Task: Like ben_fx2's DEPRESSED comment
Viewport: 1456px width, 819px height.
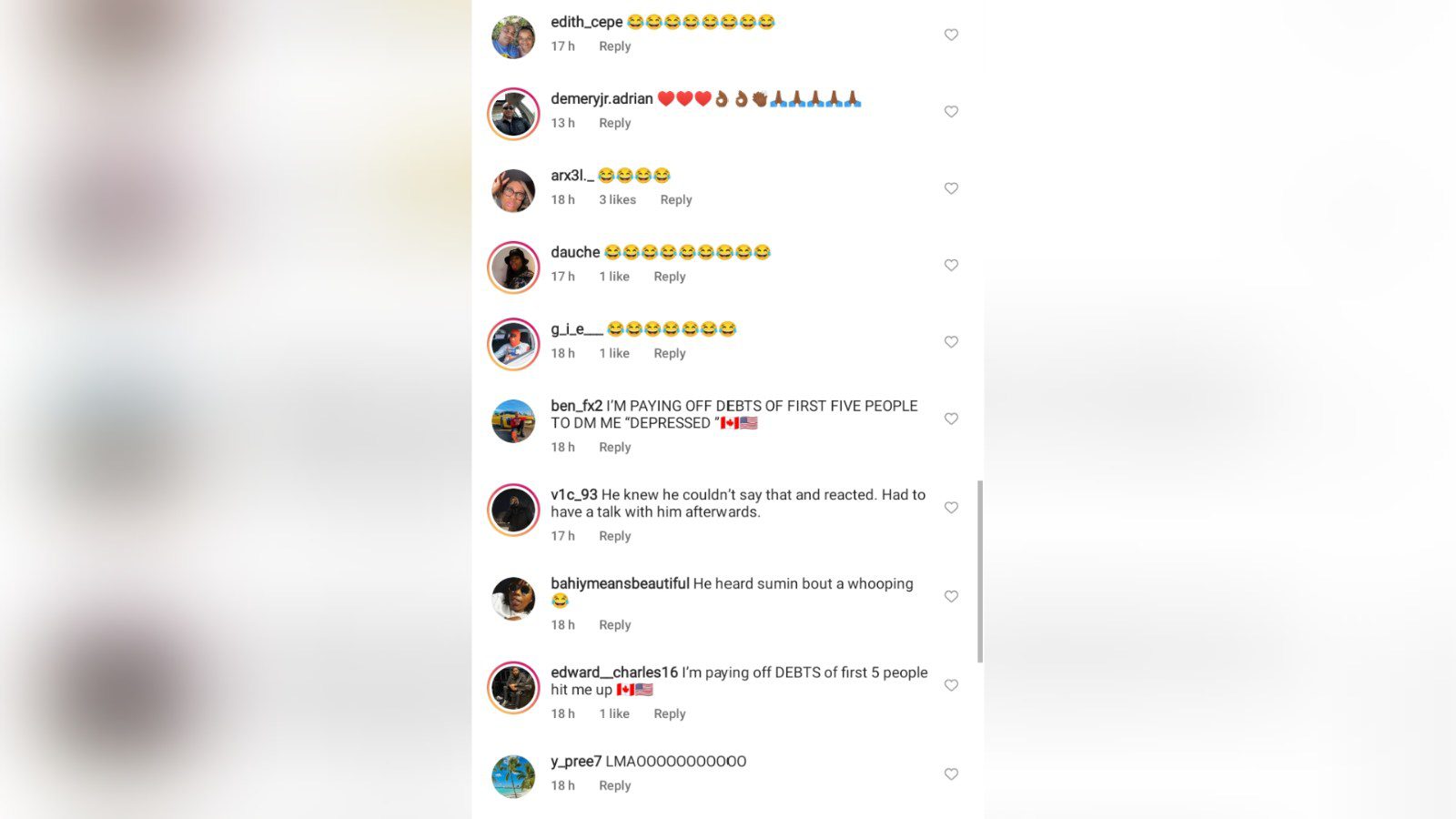Action: [951, 419]
